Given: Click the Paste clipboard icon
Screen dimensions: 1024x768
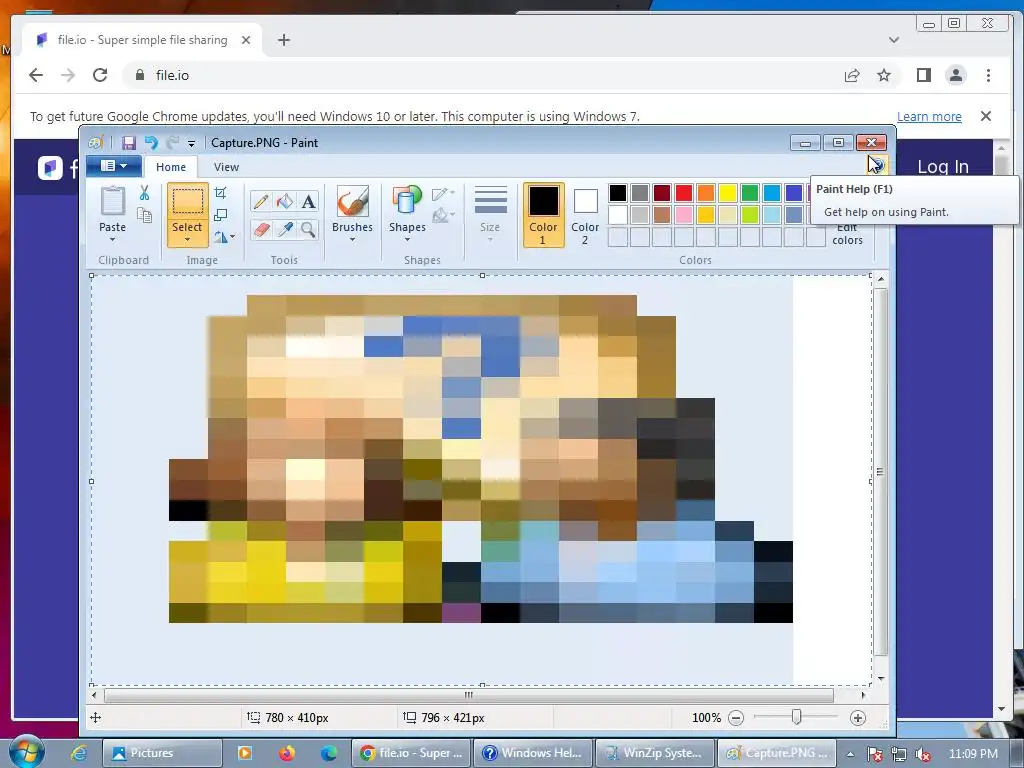Looking at the screenshot, I should [112, 200].
